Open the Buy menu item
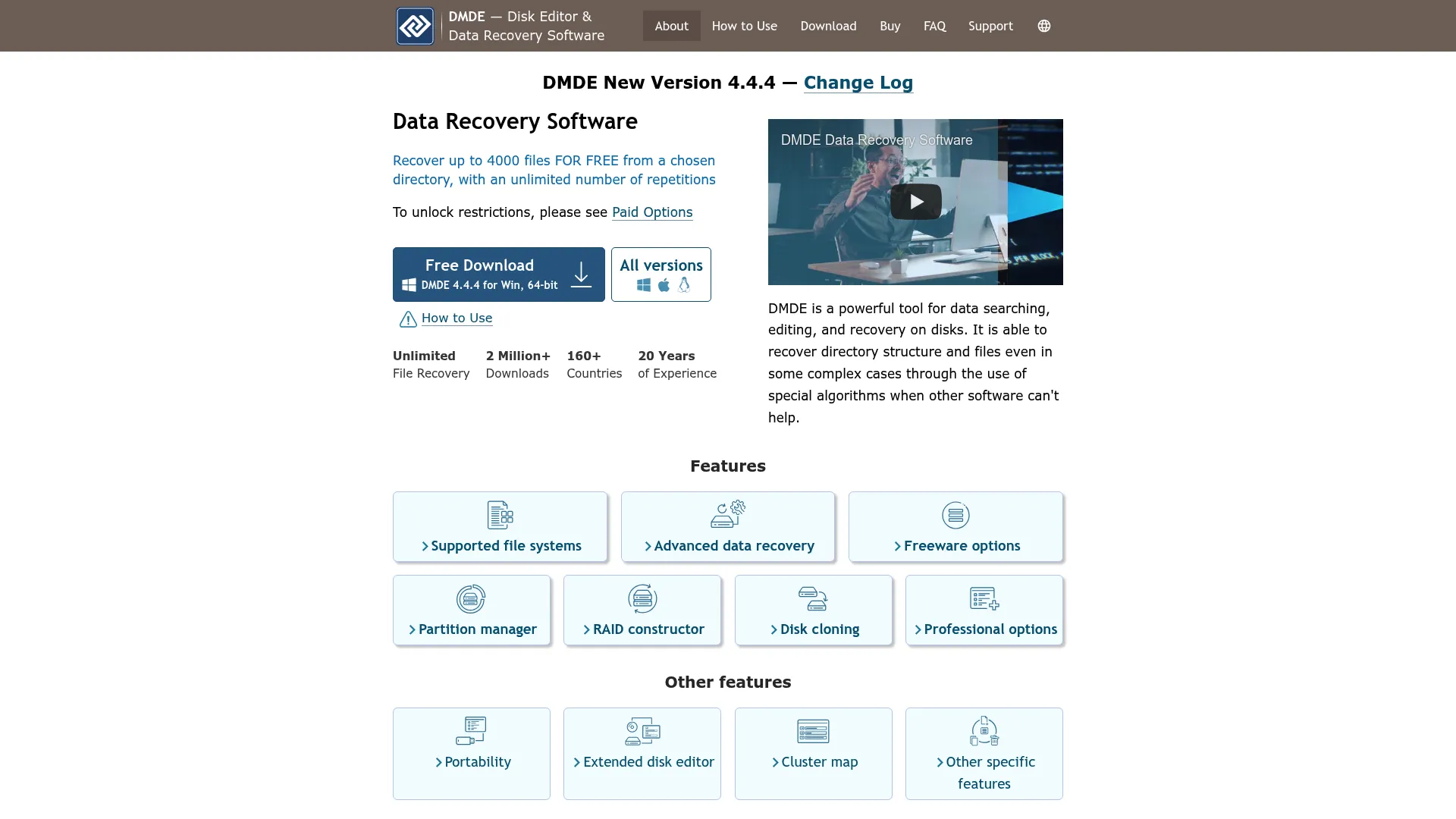The image size is (1456, 819). (890, 26)
